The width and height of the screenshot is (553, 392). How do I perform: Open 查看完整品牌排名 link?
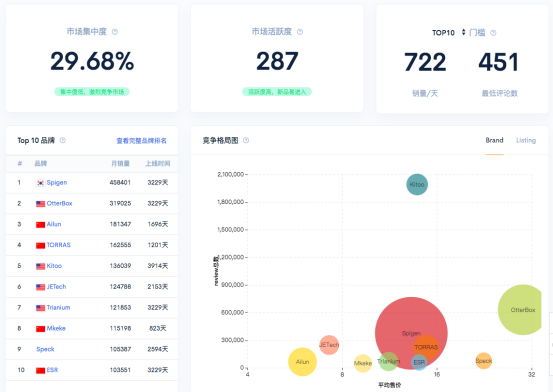[141, 141]
